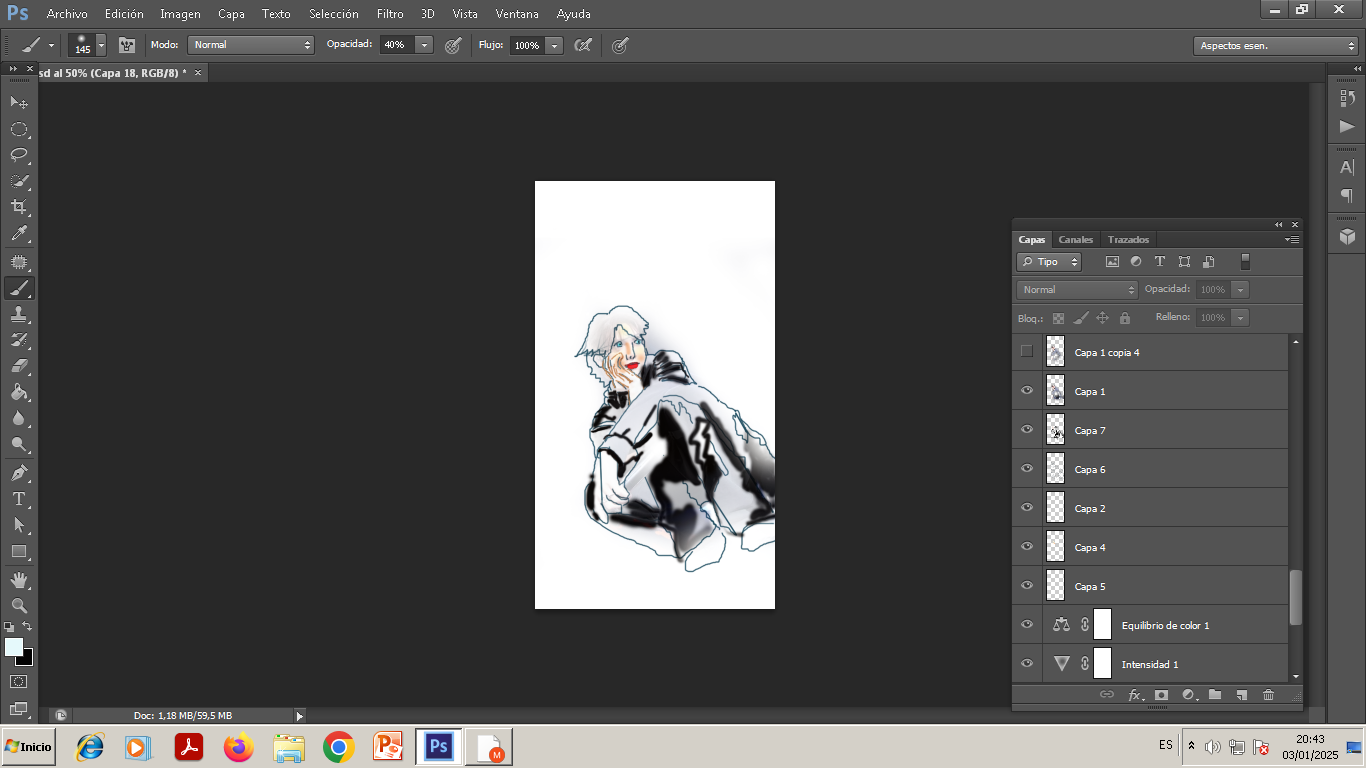This screenshot has width=1366, height=768.
Task: Switch to the Trazados tab
Action: (1128, 240)
